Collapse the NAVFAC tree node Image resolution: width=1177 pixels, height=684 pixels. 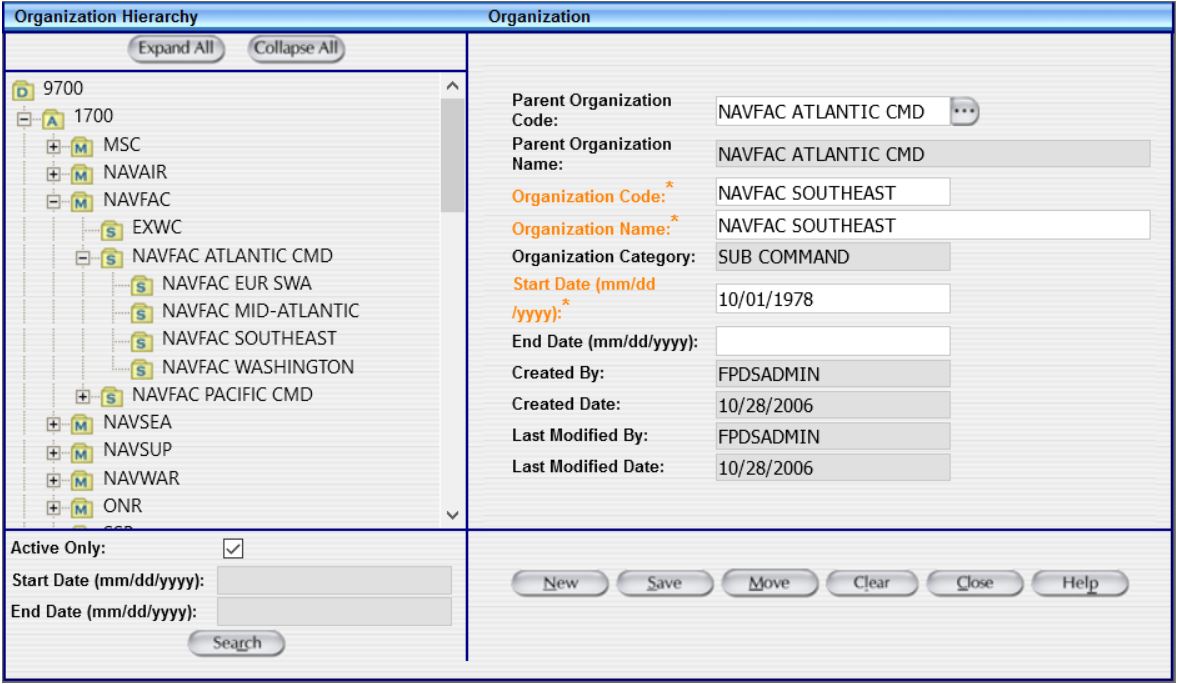[x=53, y=201]
